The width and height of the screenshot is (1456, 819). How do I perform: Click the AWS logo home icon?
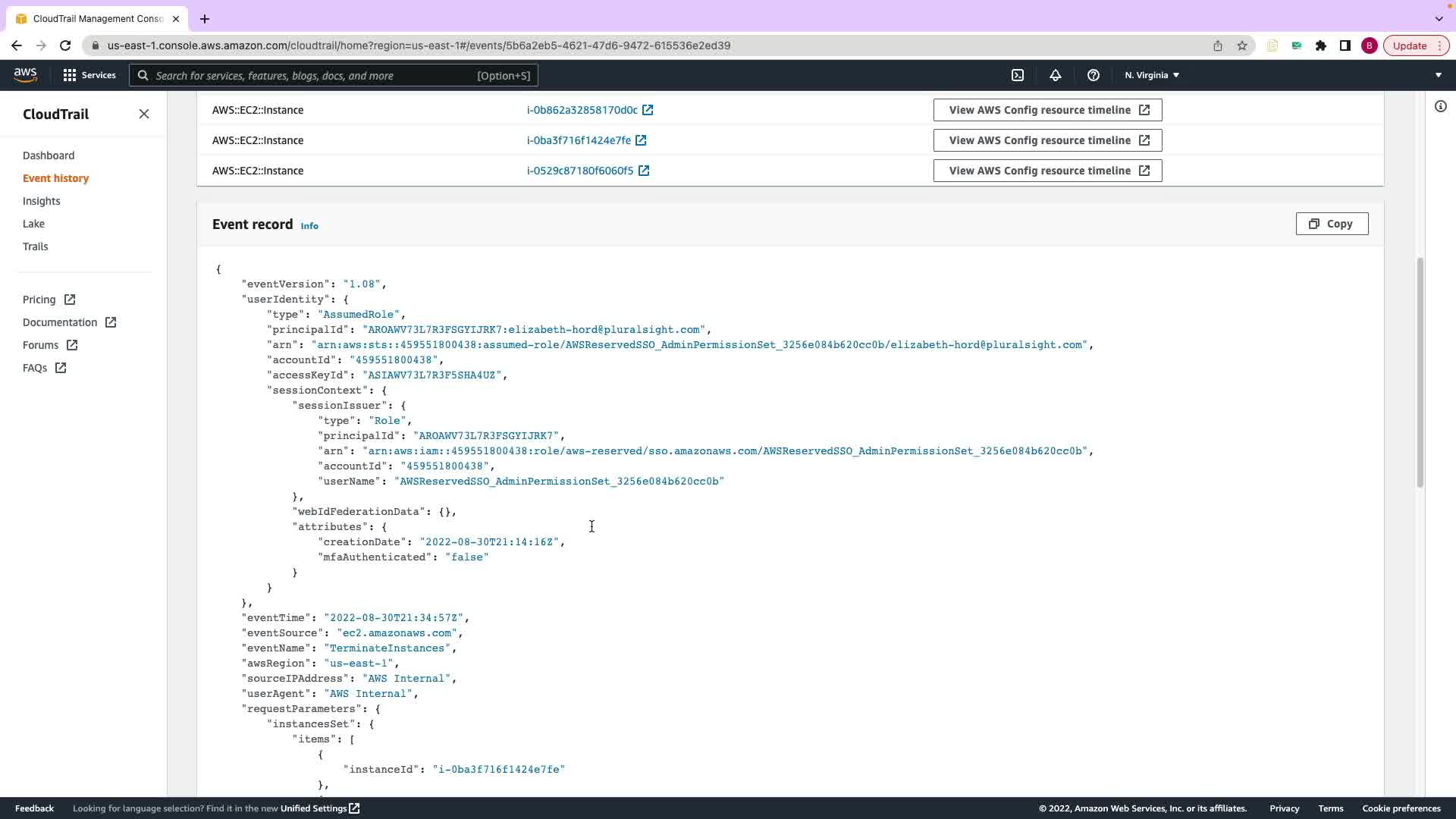click(x=25, y=75)
